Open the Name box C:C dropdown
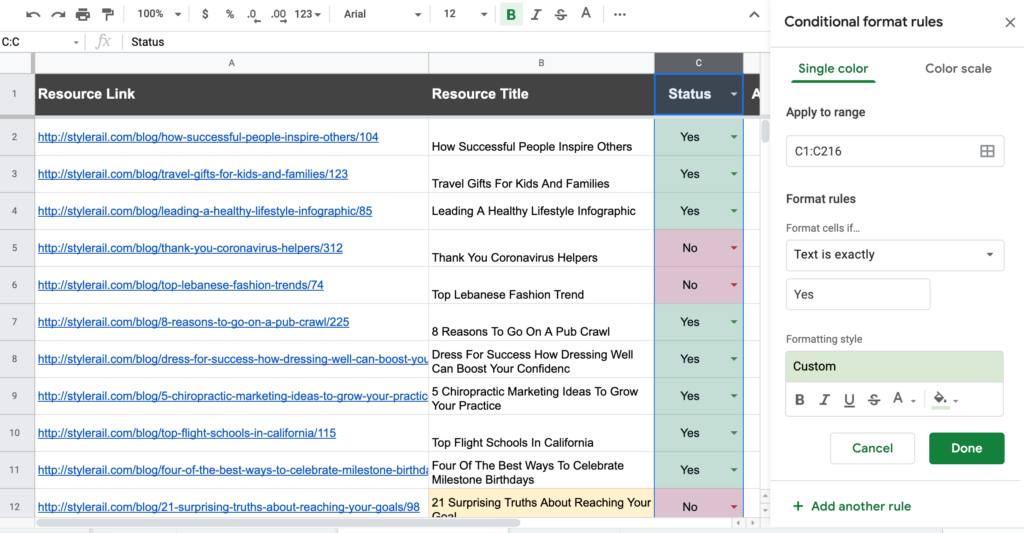 (x=76, y=42)
